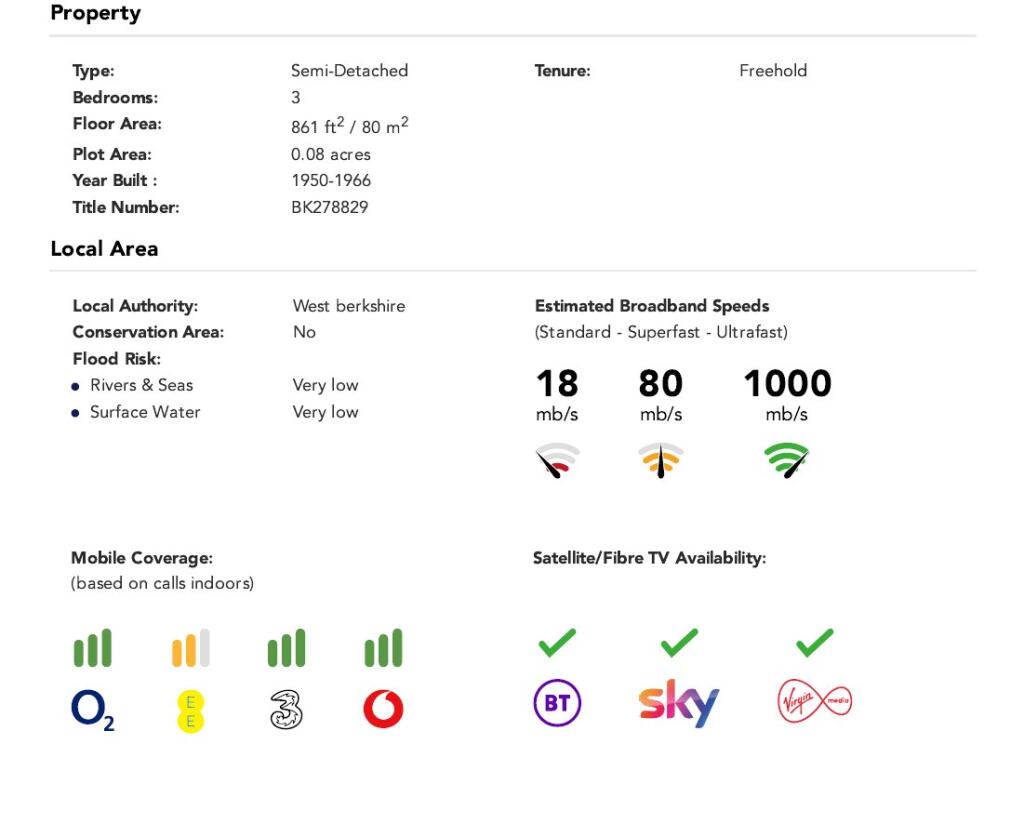
Task: Select the Sky TV logo
Action: pyautogui.click(x=679, y=704)
